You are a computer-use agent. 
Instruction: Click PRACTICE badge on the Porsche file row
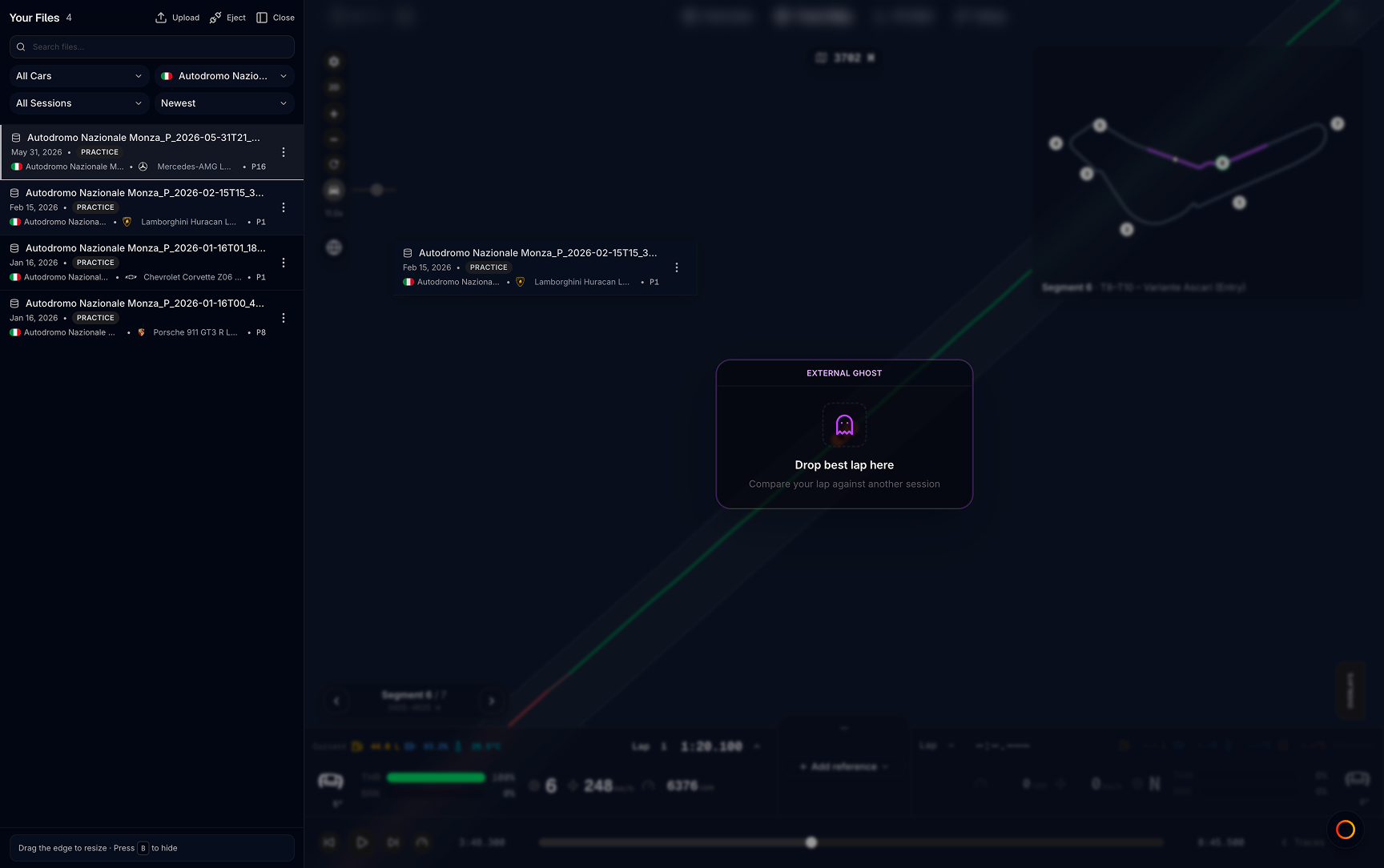[x=95, y=318]
